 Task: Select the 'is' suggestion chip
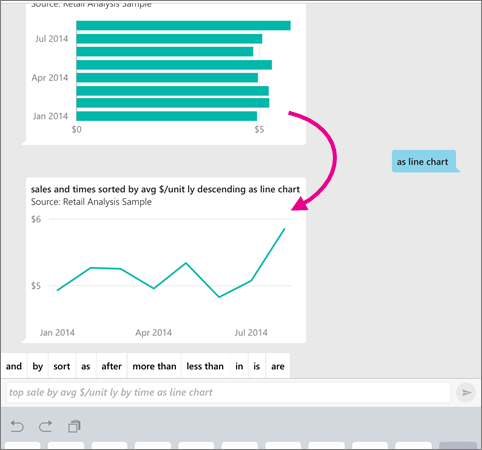(x=257, y=366)
